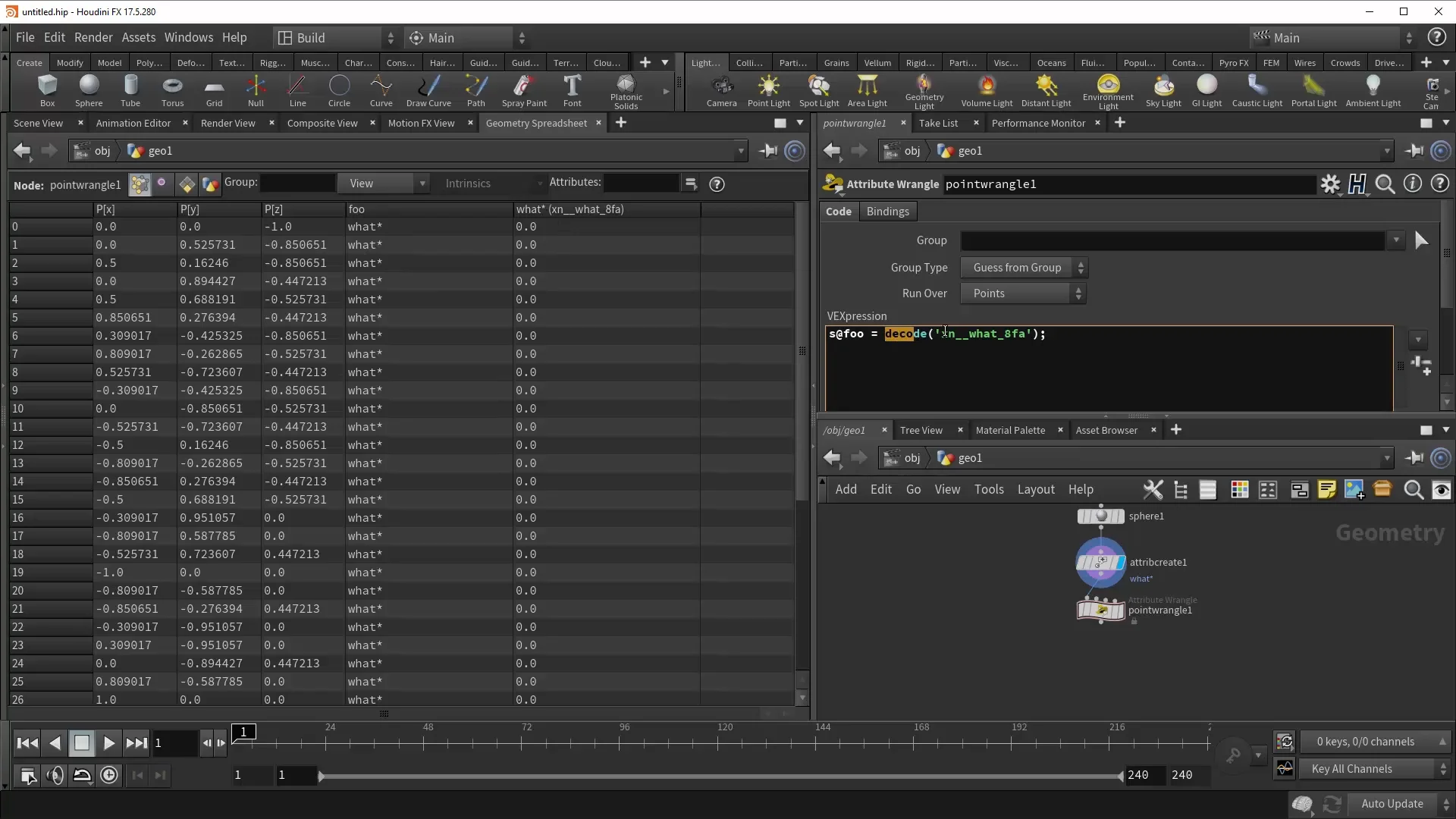Select the attribcreate1 node

pyautogui.click(x=1100, y=563)
